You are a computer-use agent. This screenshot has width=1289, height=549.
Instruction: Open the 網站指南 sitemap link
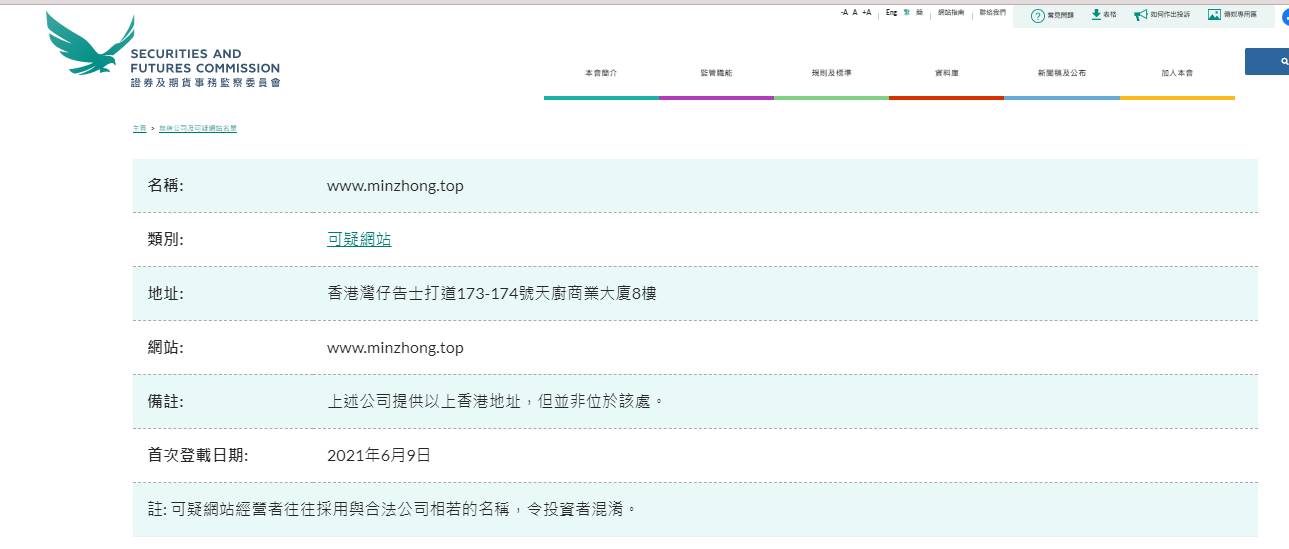[951, 13]
